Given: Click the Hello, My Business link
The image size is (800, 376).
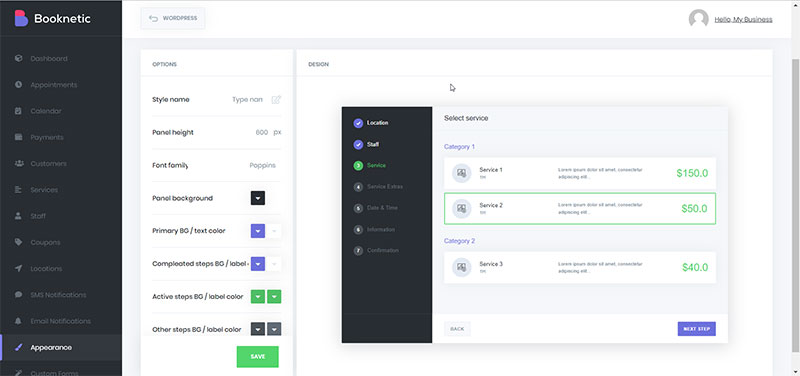Looking at the screenshot, I should 743,19.
